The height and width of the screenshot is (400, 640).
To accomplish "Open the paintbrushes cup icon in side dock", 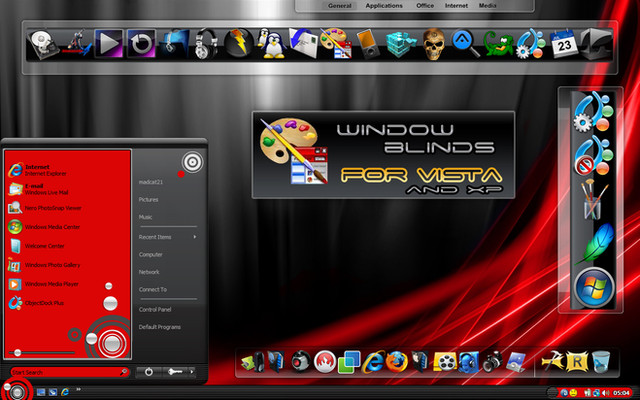I will 593,199.
